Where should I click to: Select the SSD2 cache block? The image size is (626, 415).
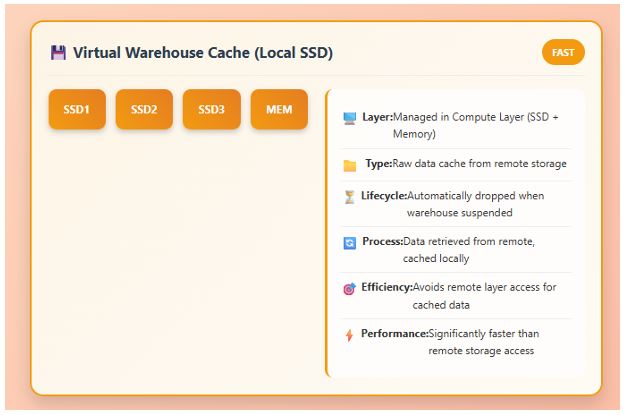tap(144, 110)
